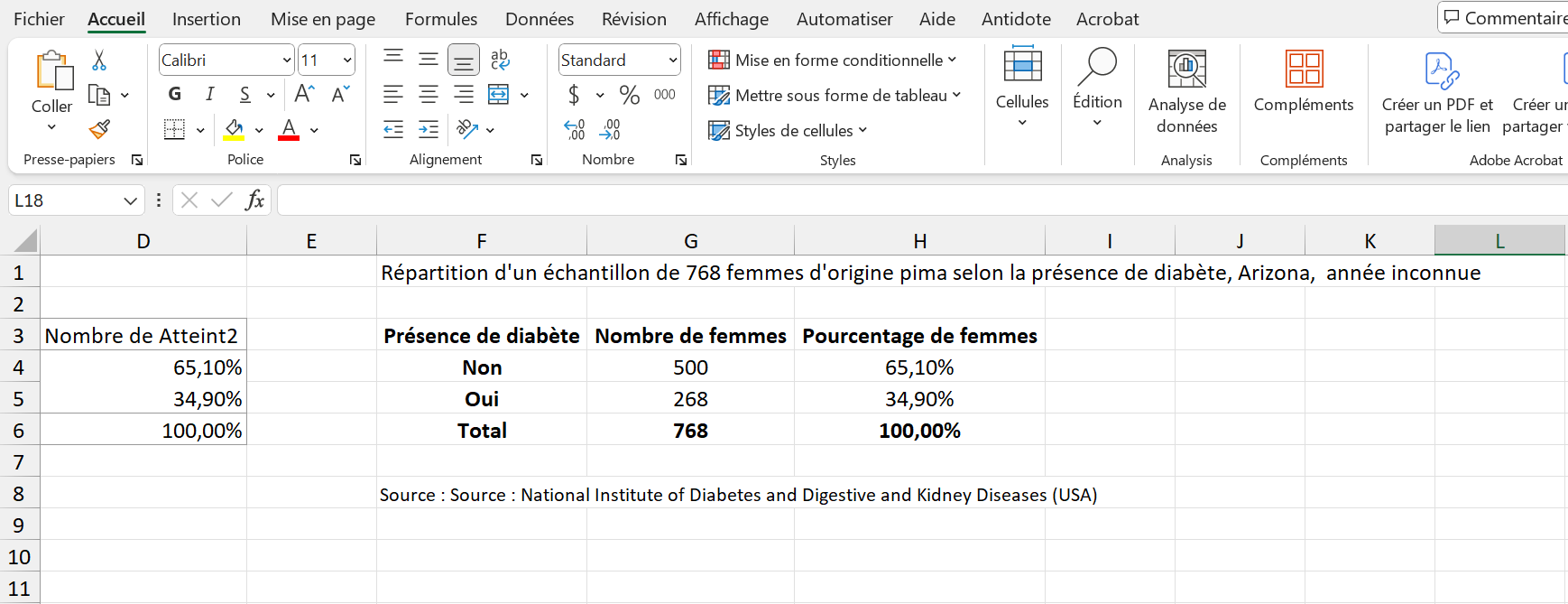Align text to top of cell

coord(393,59)
